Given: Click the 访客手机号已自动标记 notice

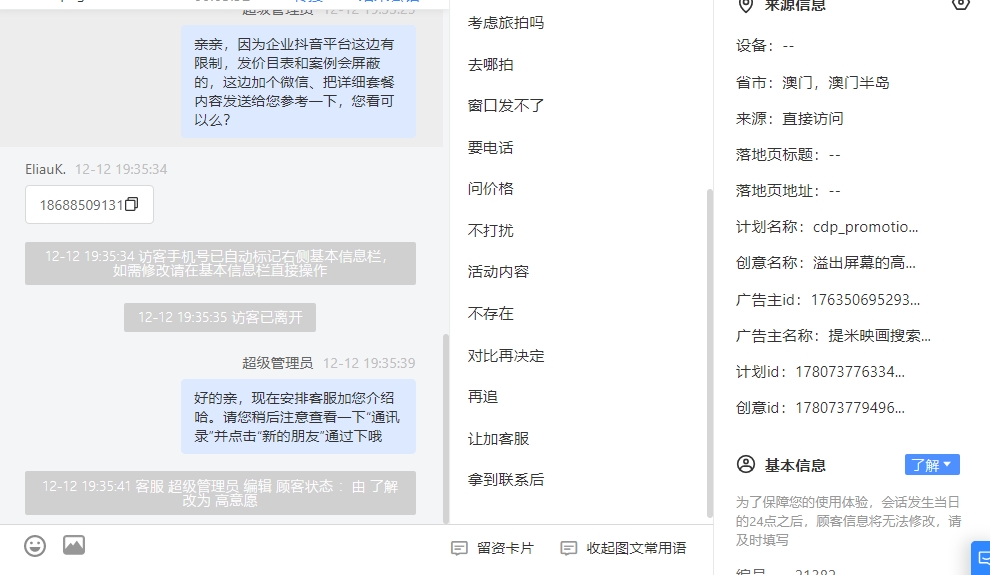Looking at the screenshot, I should click(220, 263).
